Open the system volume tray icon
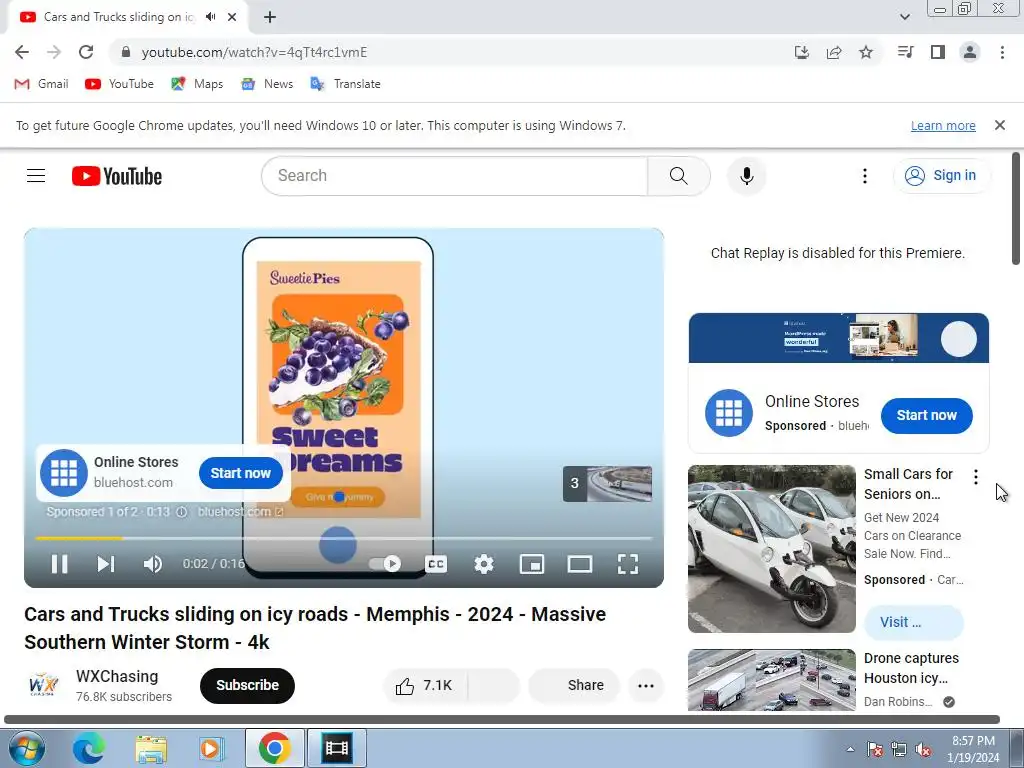This screenshot has width=1024, height=768. pyautogui.click(x=923, y=750)
